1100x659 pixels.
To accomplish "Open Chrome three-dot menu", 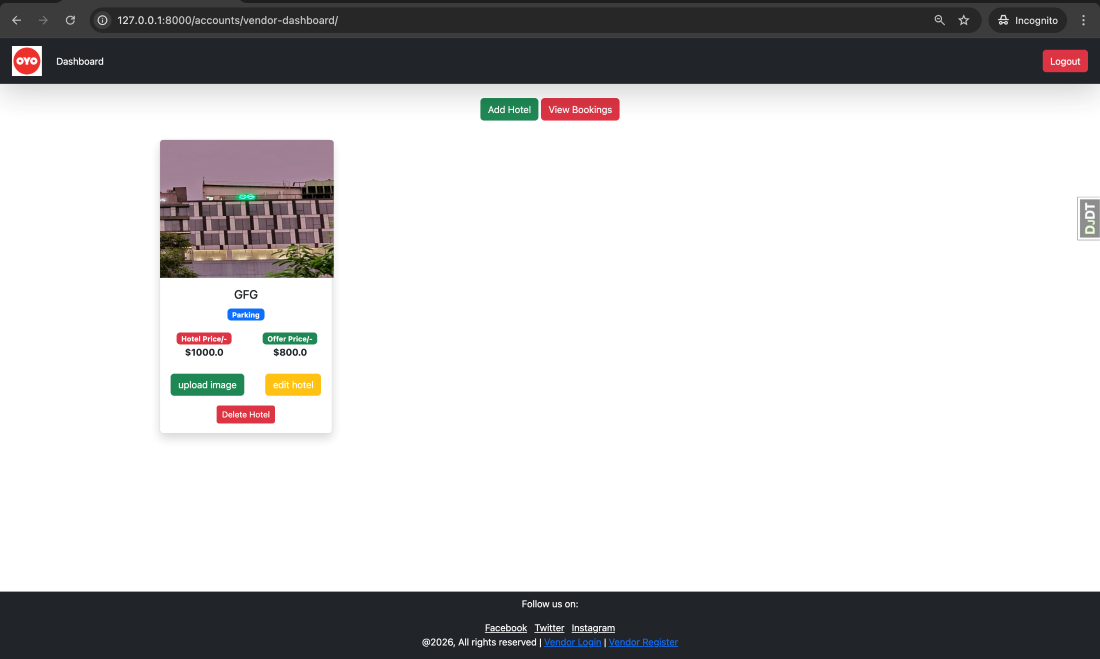I will [x=1083, y=20].
